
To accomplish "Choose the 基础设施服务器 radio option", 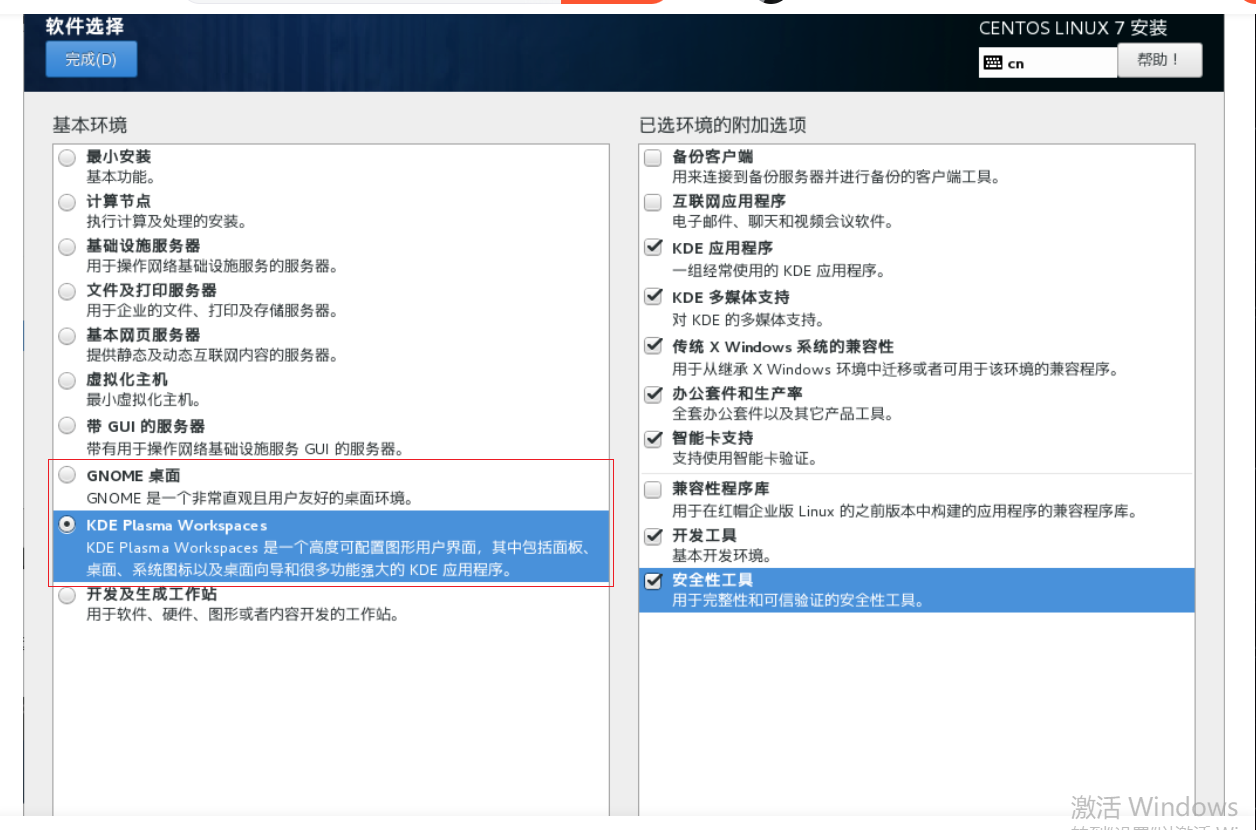I will point(67,246).
